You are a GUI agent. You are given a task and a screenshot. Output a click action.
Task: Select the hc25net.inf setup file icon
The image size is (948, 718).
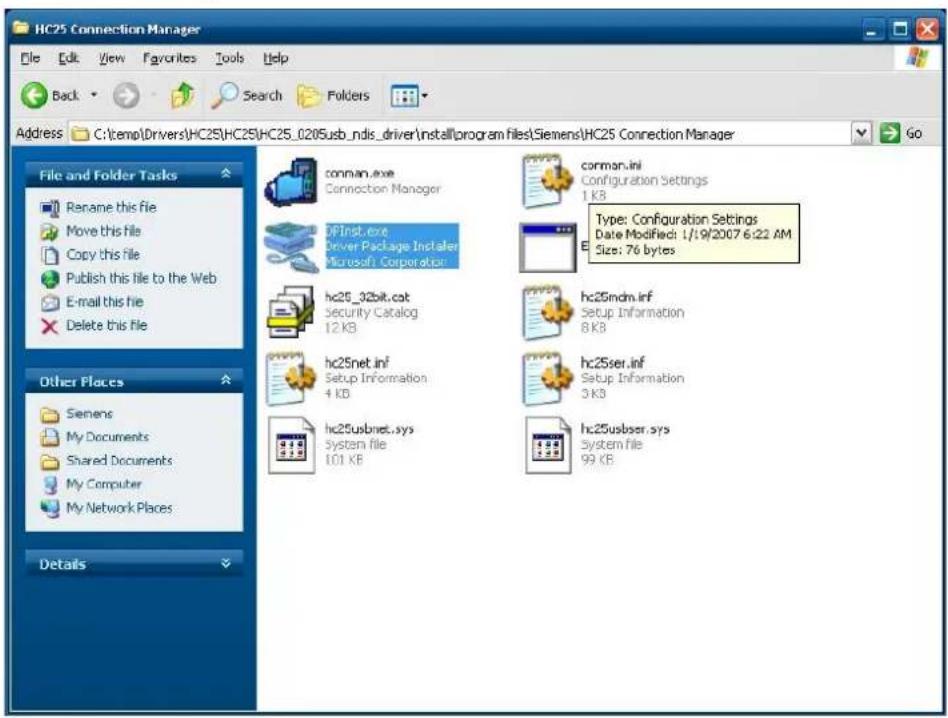coord(291,378)
